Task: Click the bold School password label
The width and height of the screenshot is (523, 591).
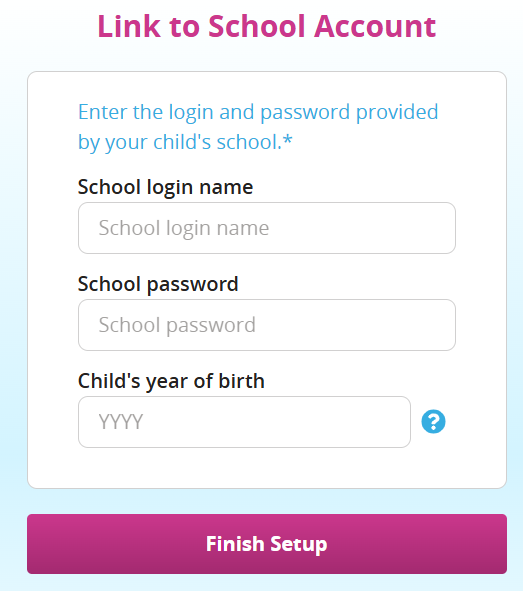Action: (x=158, y=284)
